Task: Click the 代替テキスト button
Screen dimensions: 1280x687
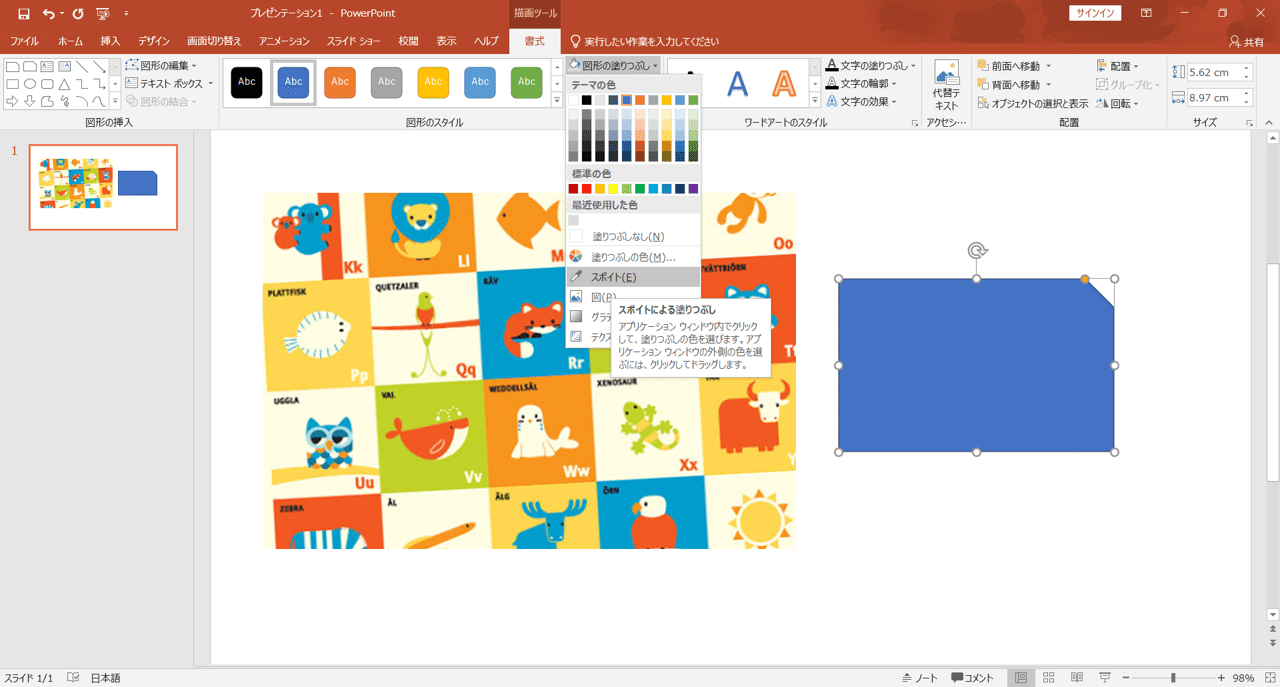Action: pyautogui.click(x=946, y=85)
